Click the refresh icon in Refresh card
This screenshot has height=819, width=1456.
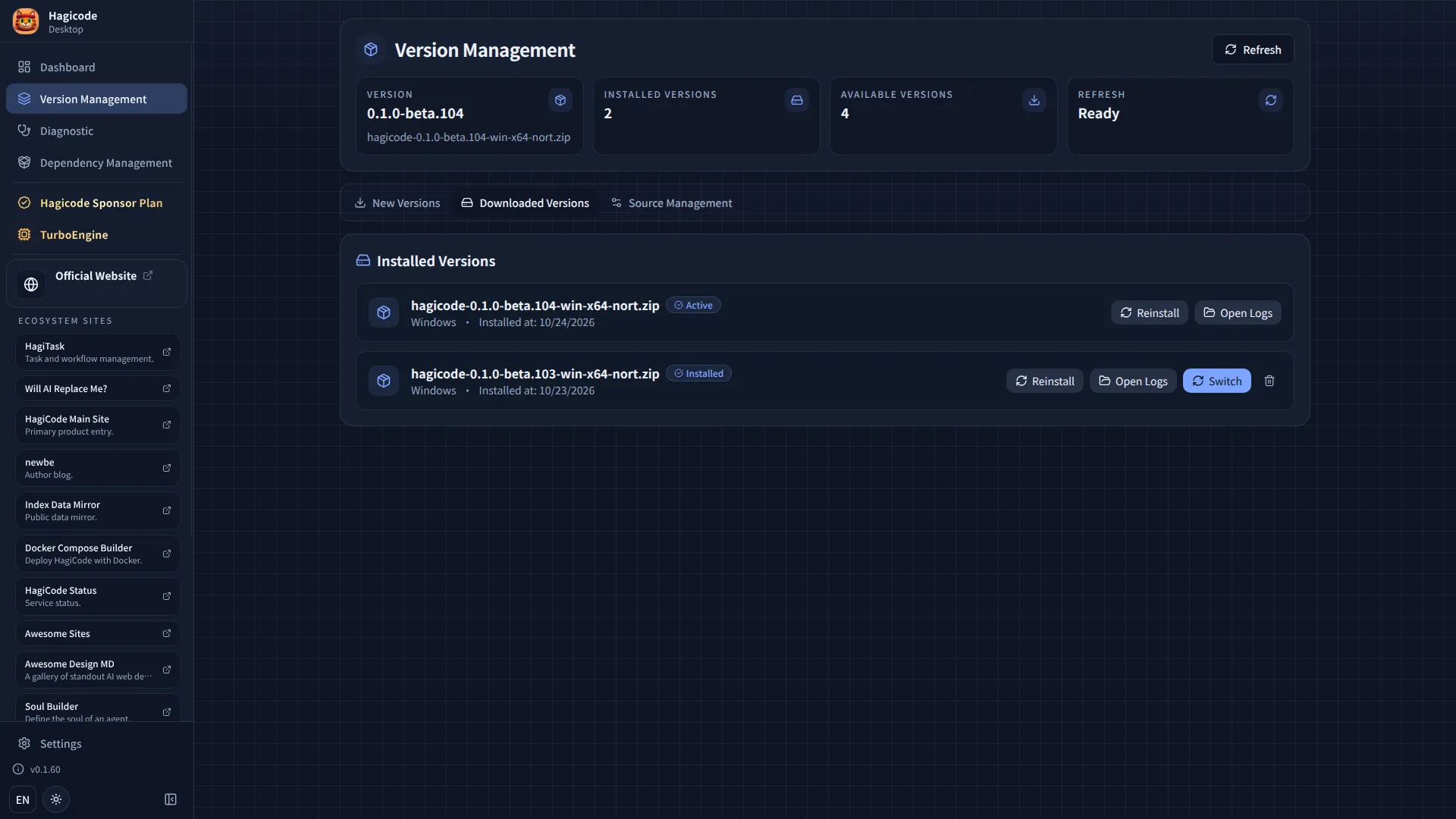coord(1271,100)
